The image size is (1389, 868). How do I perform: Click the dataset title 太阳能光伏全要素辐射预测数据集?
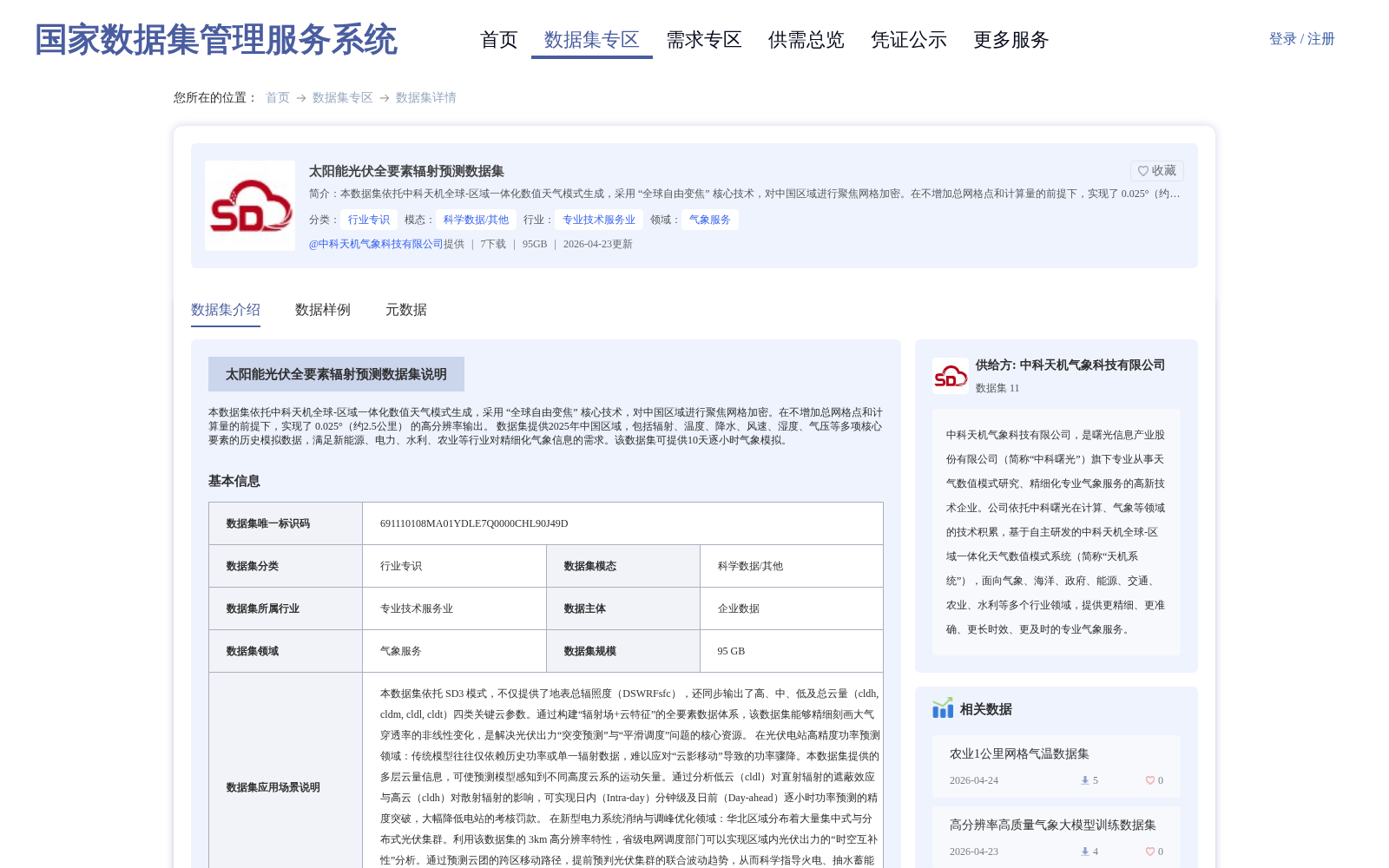click(x=406, y=171)
